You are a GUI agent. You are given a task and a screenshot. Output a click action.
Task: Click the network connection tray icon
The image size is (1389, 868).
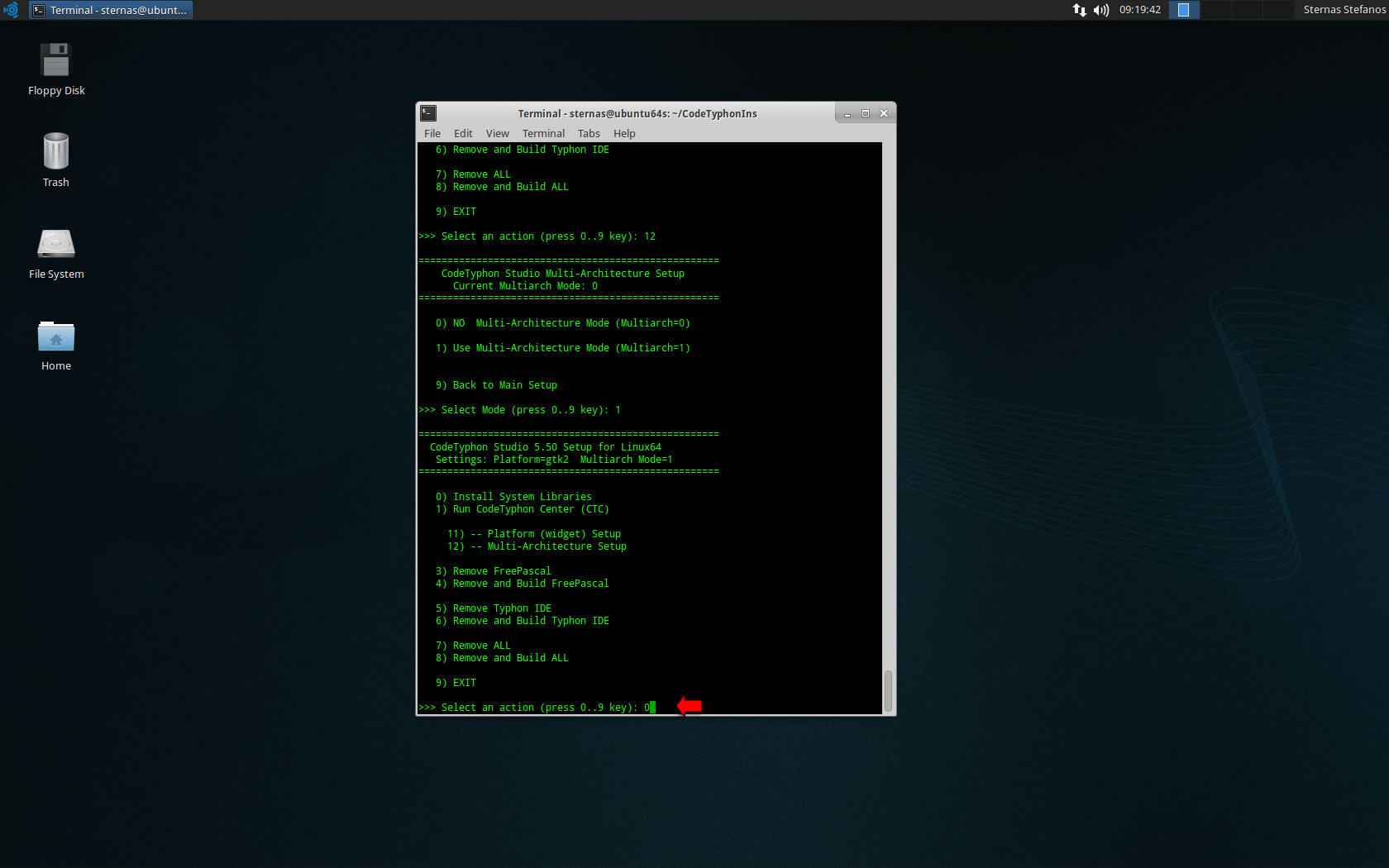pyautogui.click(x=1079, y=10)
